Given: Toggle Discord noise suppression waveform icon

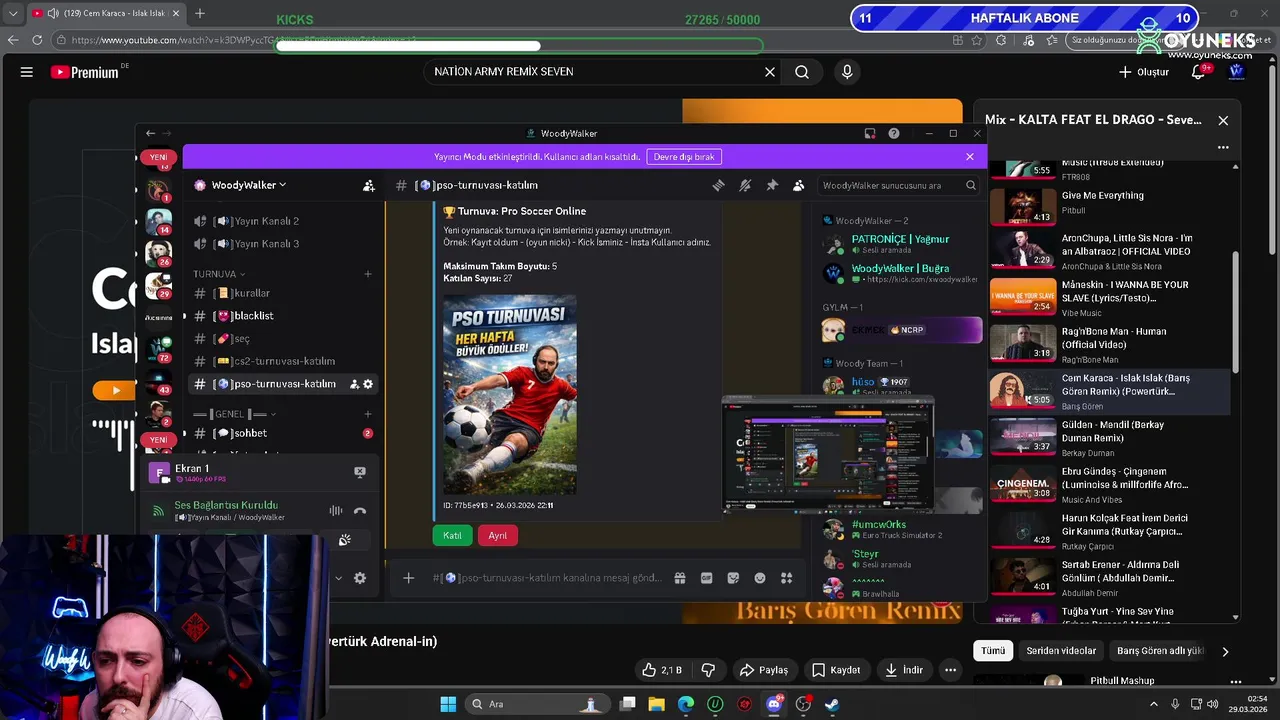Looking at the screenshot, I should point(336,511).
